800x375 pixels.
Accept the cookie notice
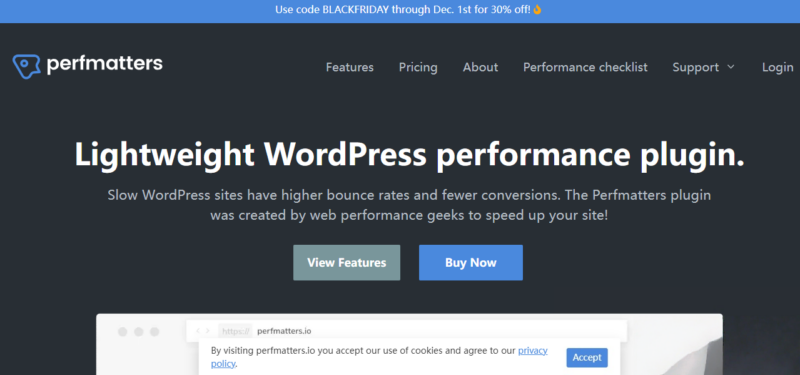coord(587,358)
